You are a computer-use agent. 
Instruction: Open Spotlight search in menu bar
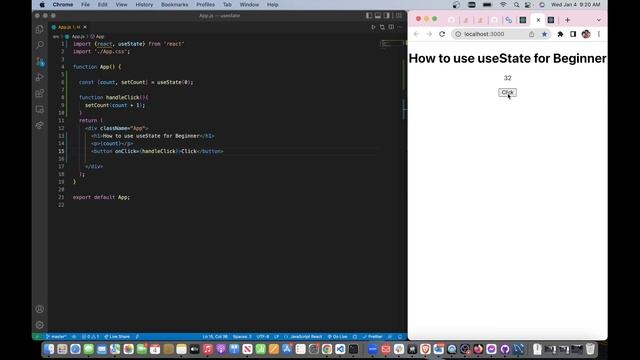point(516,4)
